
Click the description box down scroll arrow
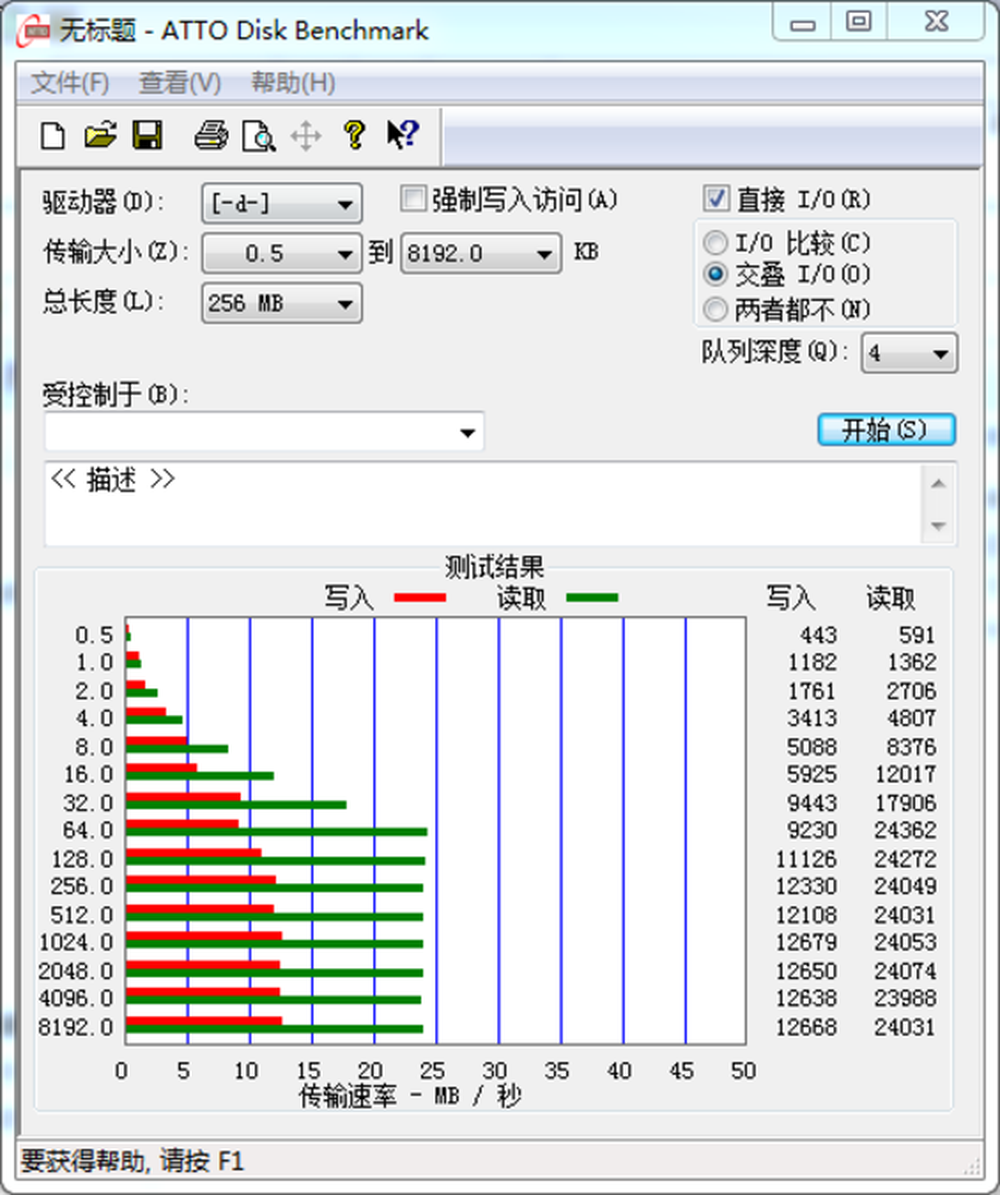[x=938, y=526]
